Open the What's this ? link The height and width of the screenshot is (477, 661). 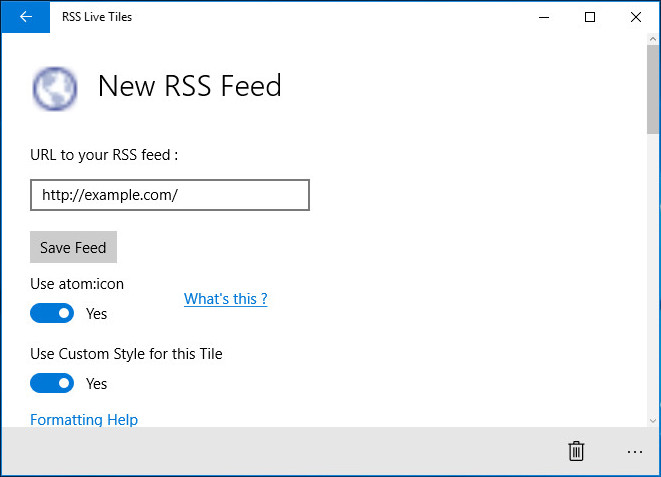pyautogui.click(x=226, y=299)
